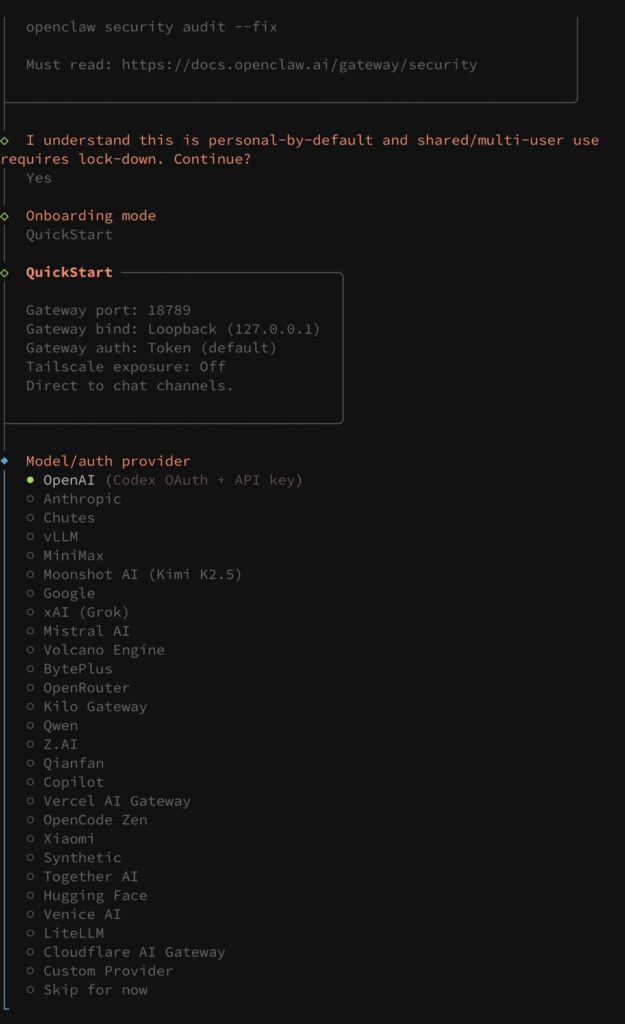Select the Mistral AI option
The height and width of the screenshot is (1024, 625).
[x=86, y=631]
